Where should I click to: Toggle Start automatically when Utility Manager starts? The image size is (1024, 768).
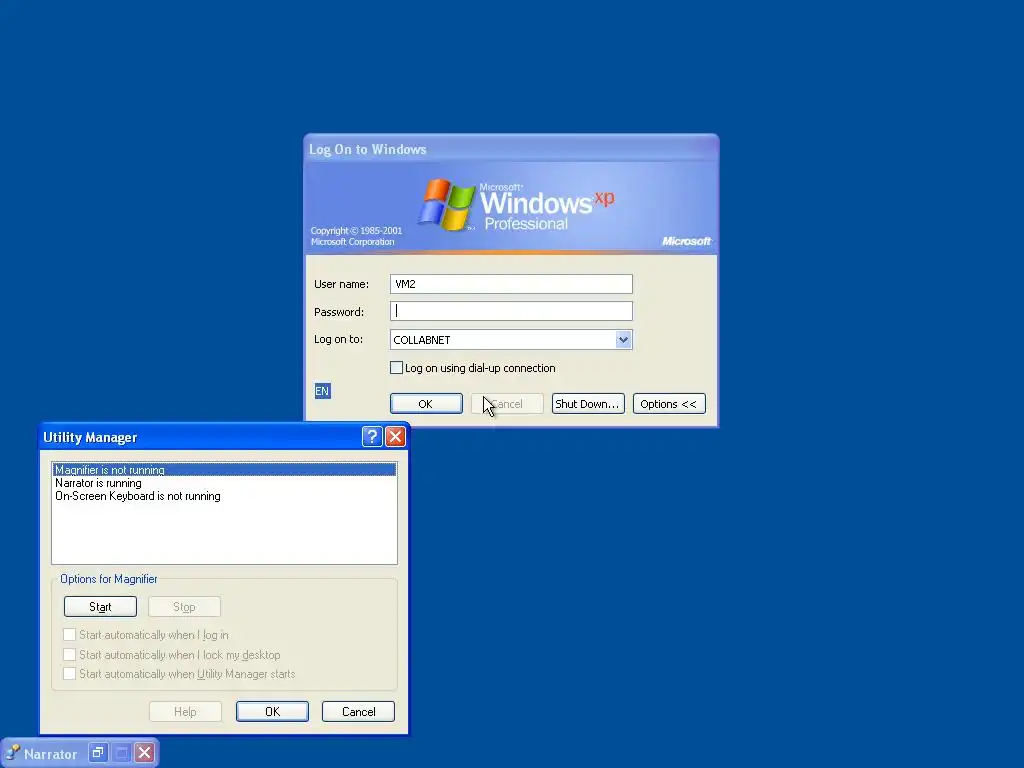pos(69,673)
